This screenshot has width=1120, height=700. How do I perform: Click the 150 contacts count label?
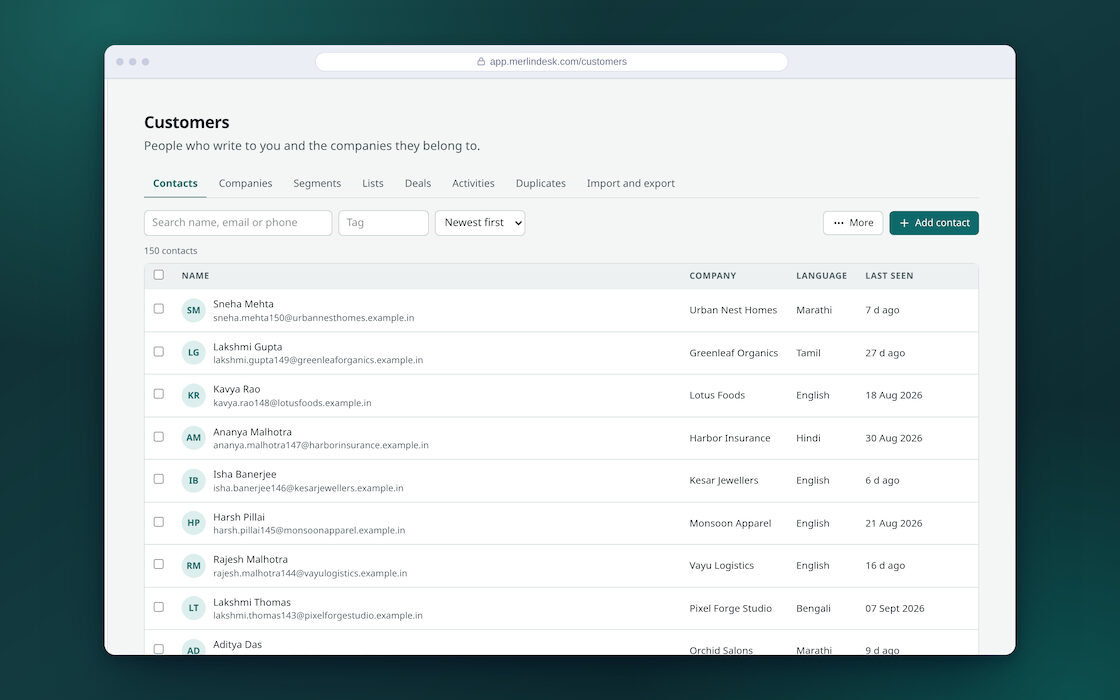pos(171,251)
